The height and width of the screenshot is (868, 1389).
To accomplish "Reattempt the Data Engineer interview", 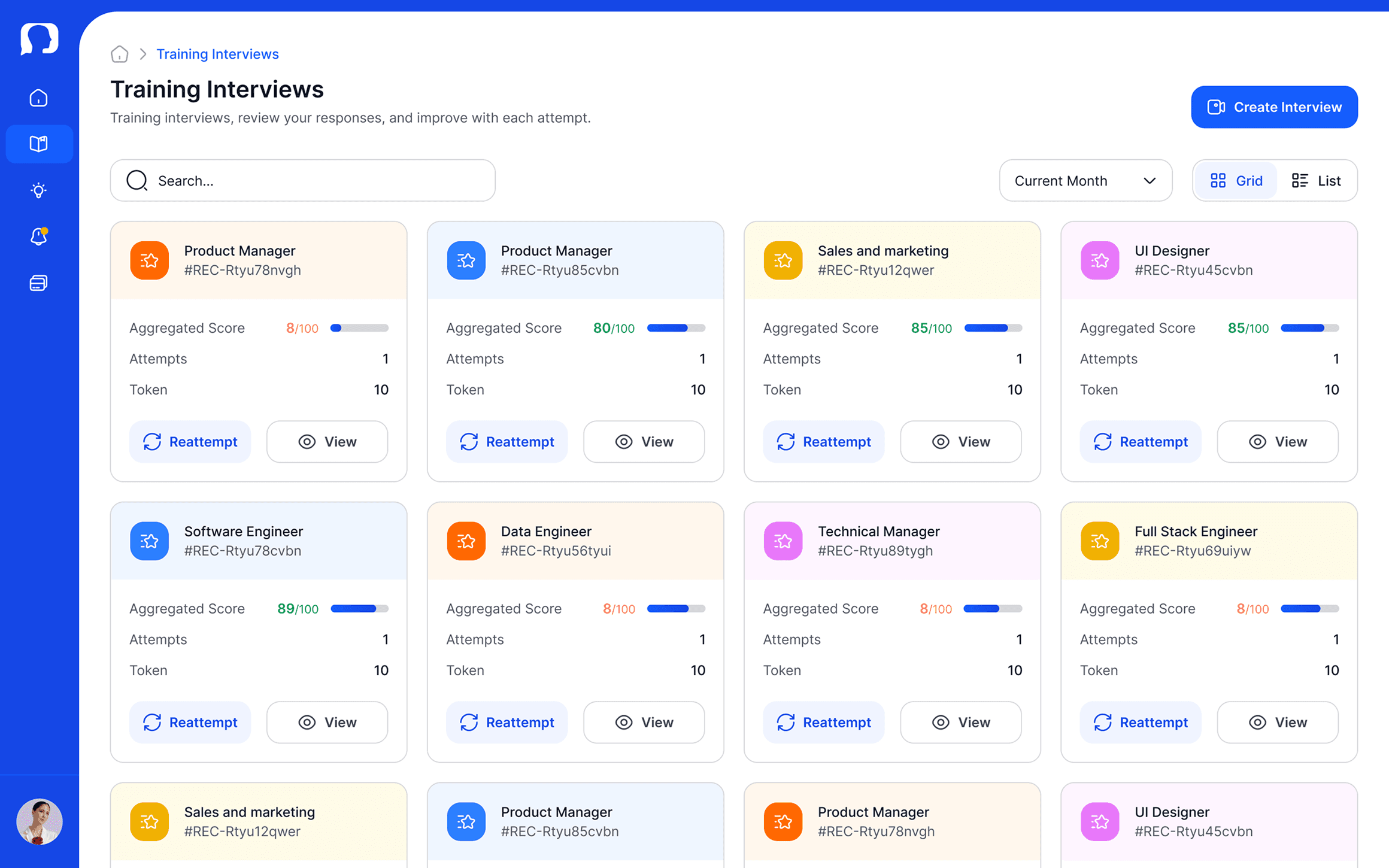I will [507, 723].
